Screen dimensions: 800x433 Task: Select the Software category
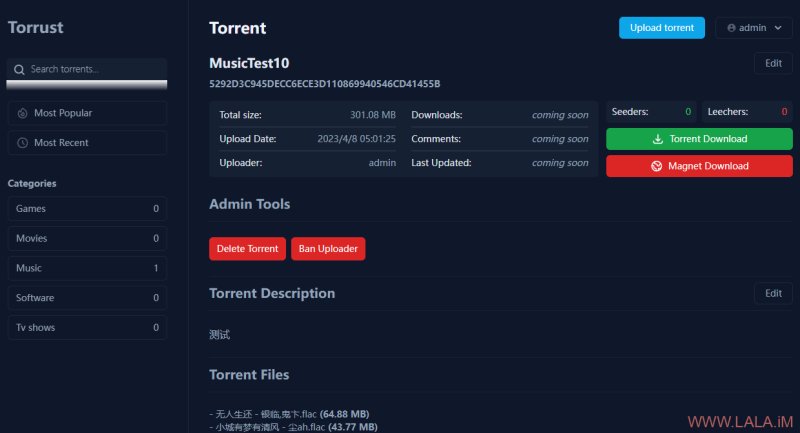click(87, 298)
